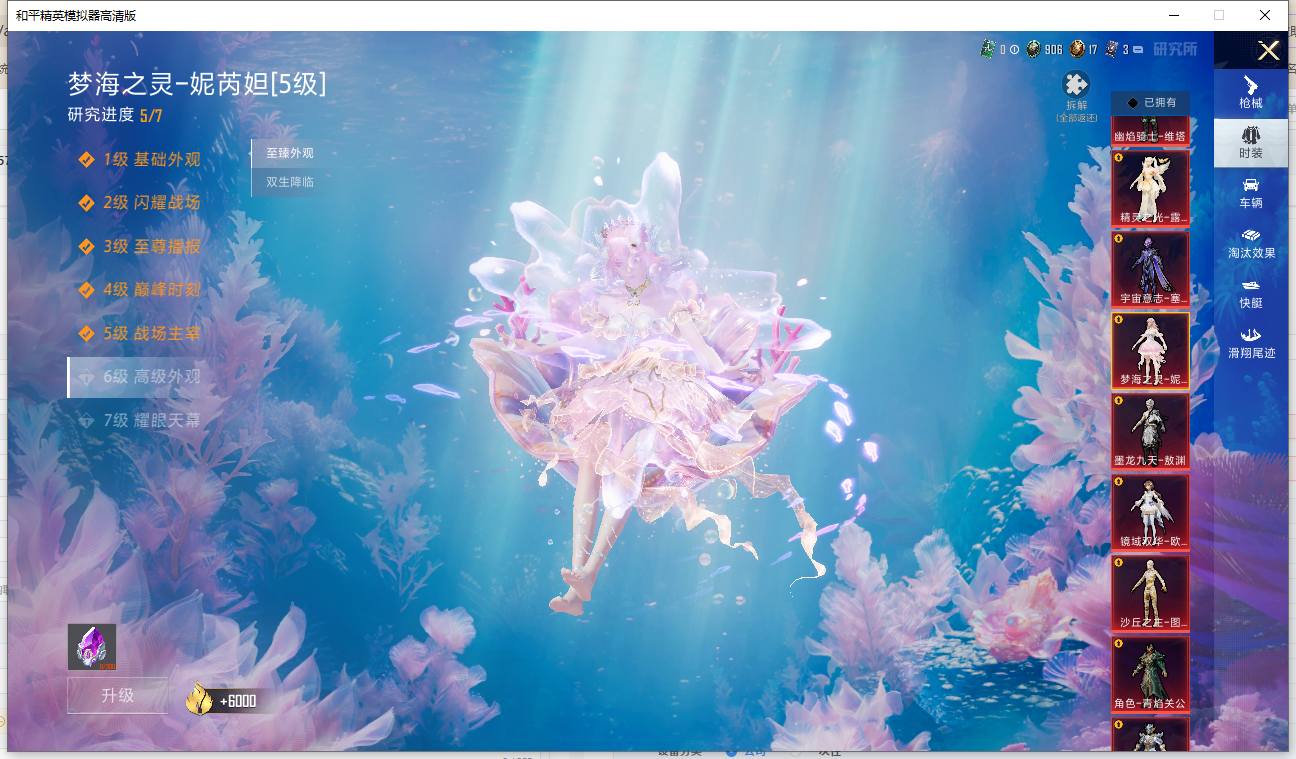Image resolution: width=1296 pixels, height=759 pixels.
Task: Click the diamond icon beside 2级 闪耀战场
Action: (87, 202)
